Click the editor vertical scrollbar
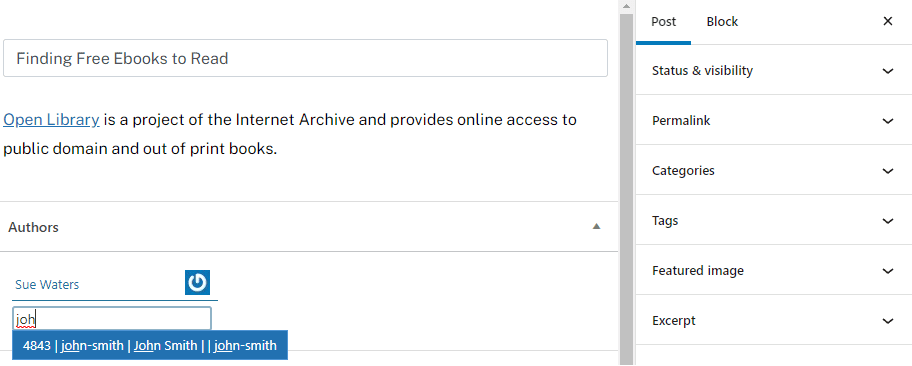 pyautogui.click(x=626, y=186)
